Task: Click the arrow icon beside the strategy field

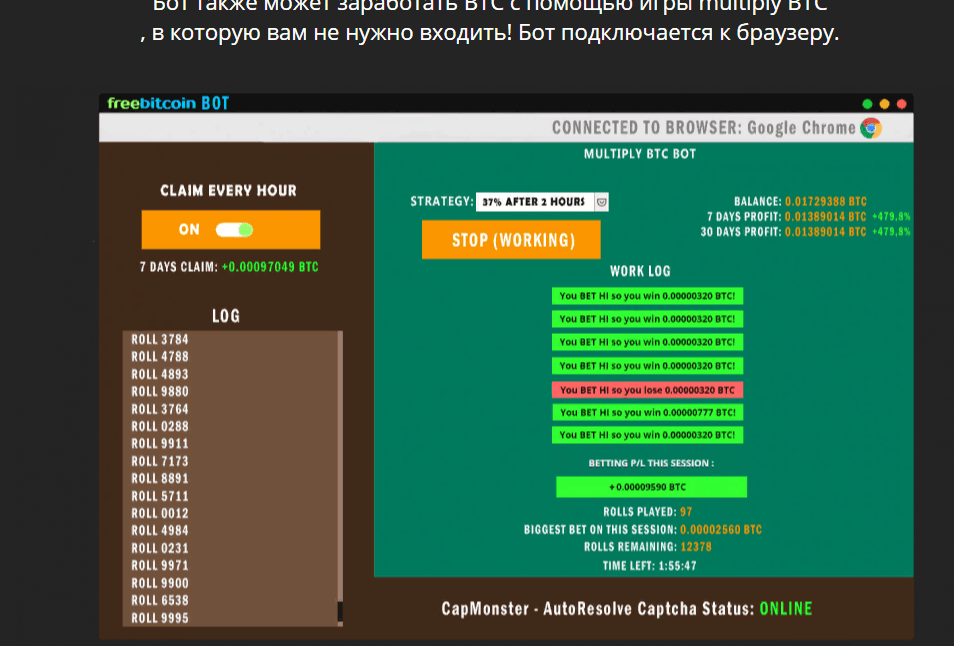Action: click(602, 202)
